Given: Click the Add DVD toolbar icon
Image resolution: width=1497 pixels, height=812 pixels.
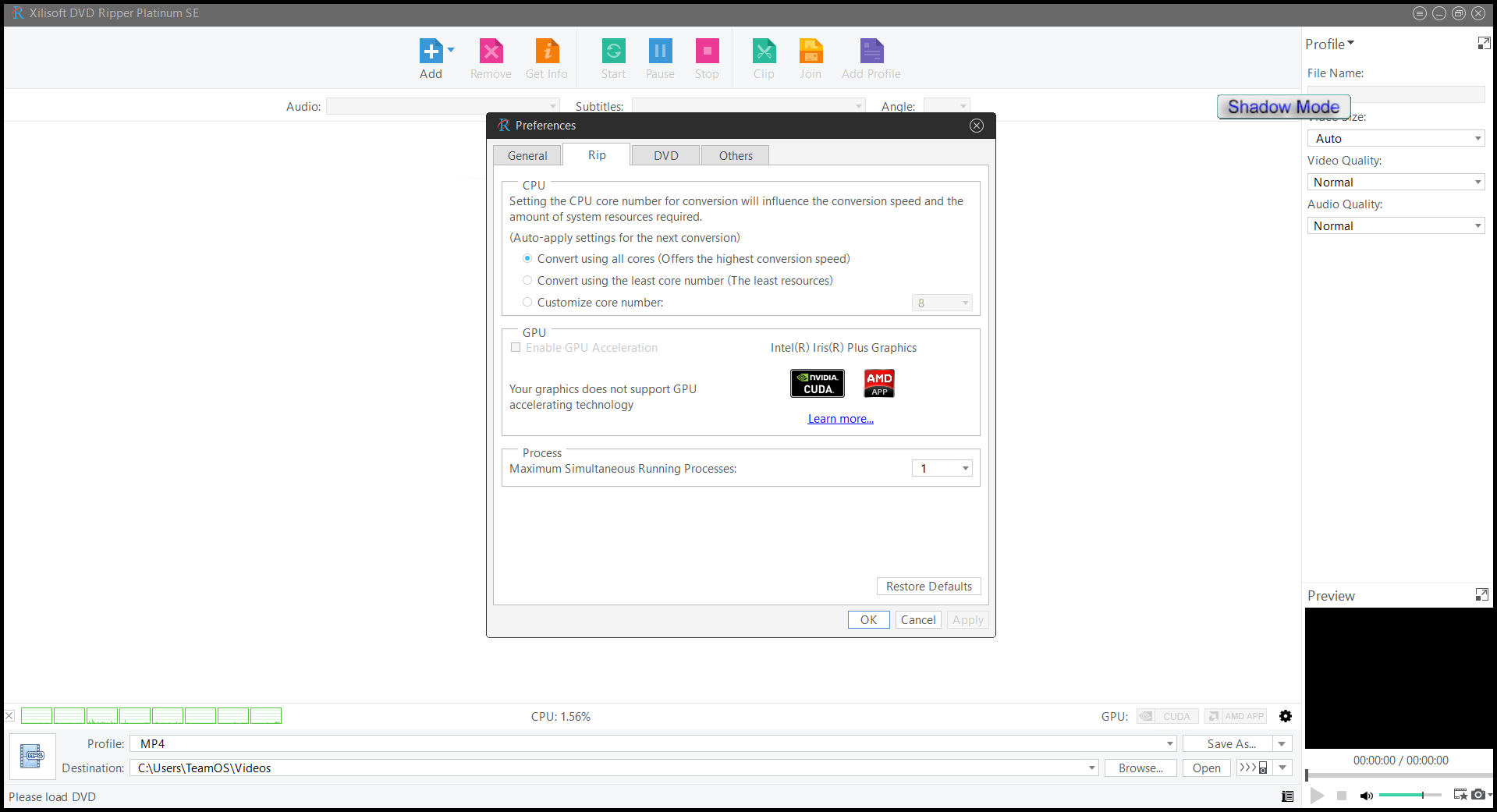Looking at the screenshot, I should point(431,51).
